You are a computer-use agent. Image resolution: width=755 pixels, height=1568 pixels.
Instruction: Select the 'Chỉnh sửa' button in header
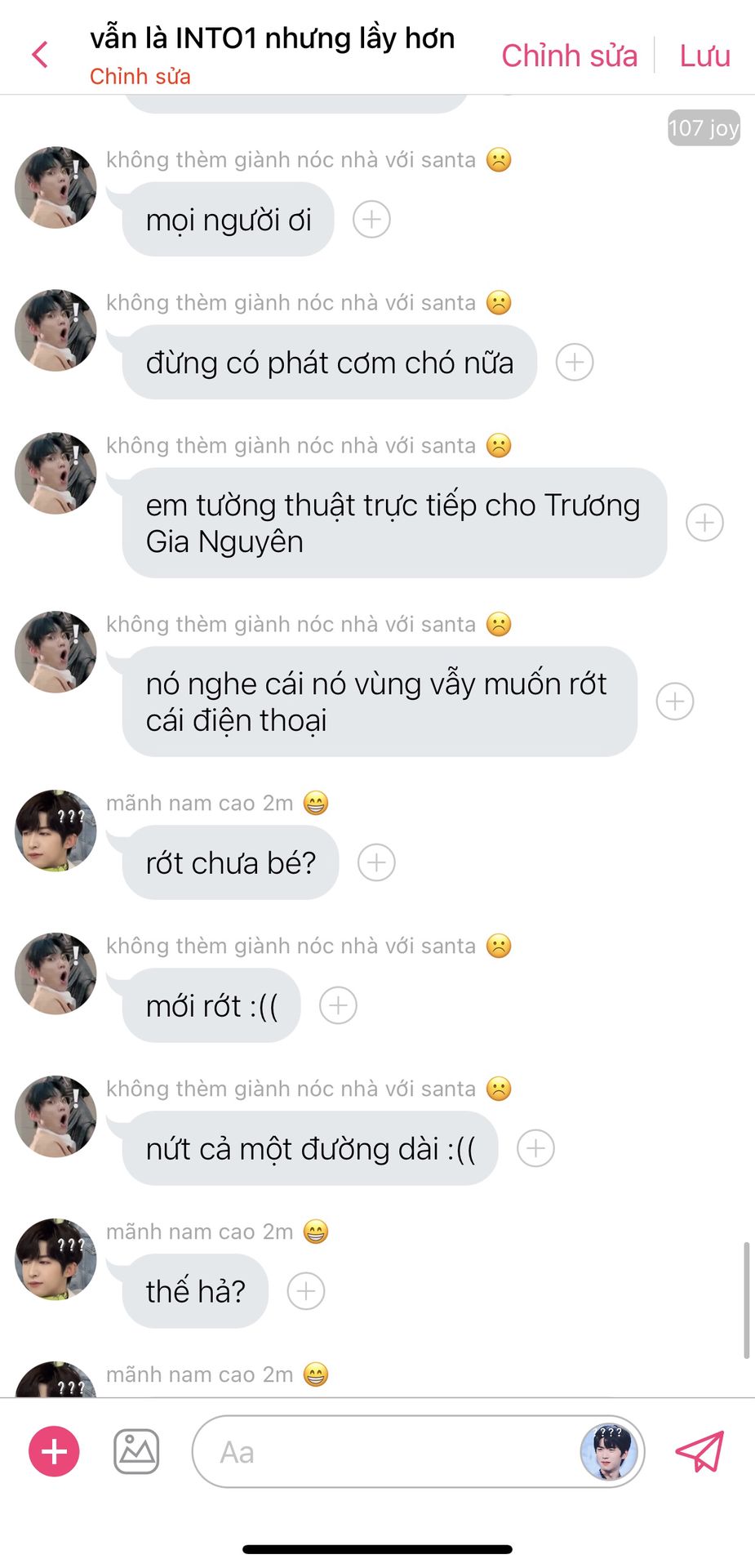click(x=569, y=56)
